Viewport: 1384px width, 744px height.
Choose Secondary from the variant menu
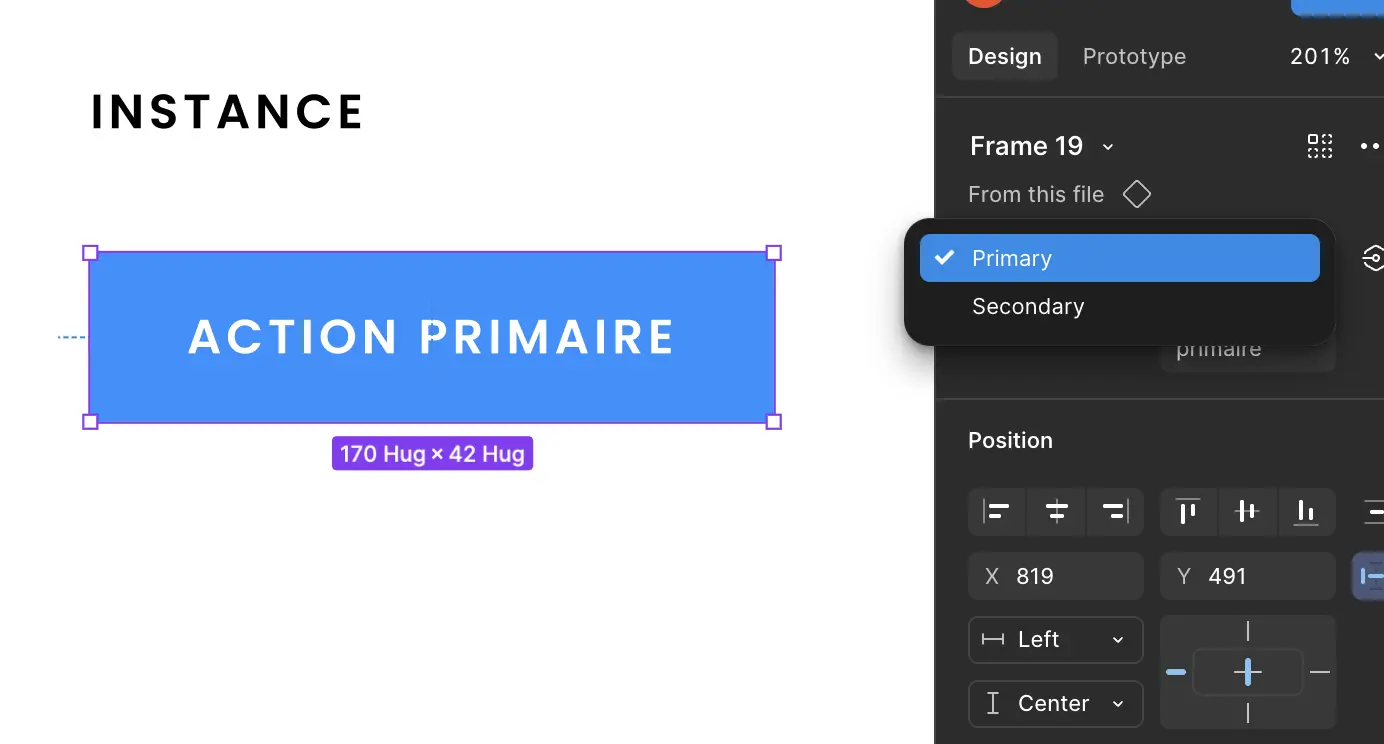pyautogui.click(x=1028, y=306)
